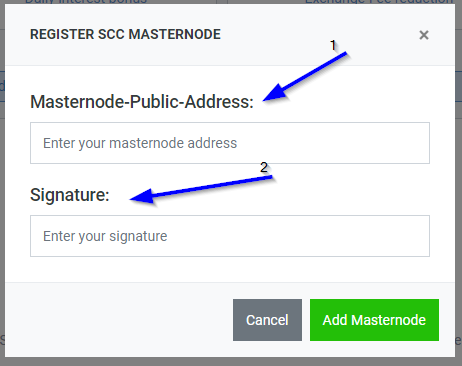Viewport: 462px width, 366px height.
Task: Click dimmed backdrop outside the dialog
Action: (x=459, y=200)
